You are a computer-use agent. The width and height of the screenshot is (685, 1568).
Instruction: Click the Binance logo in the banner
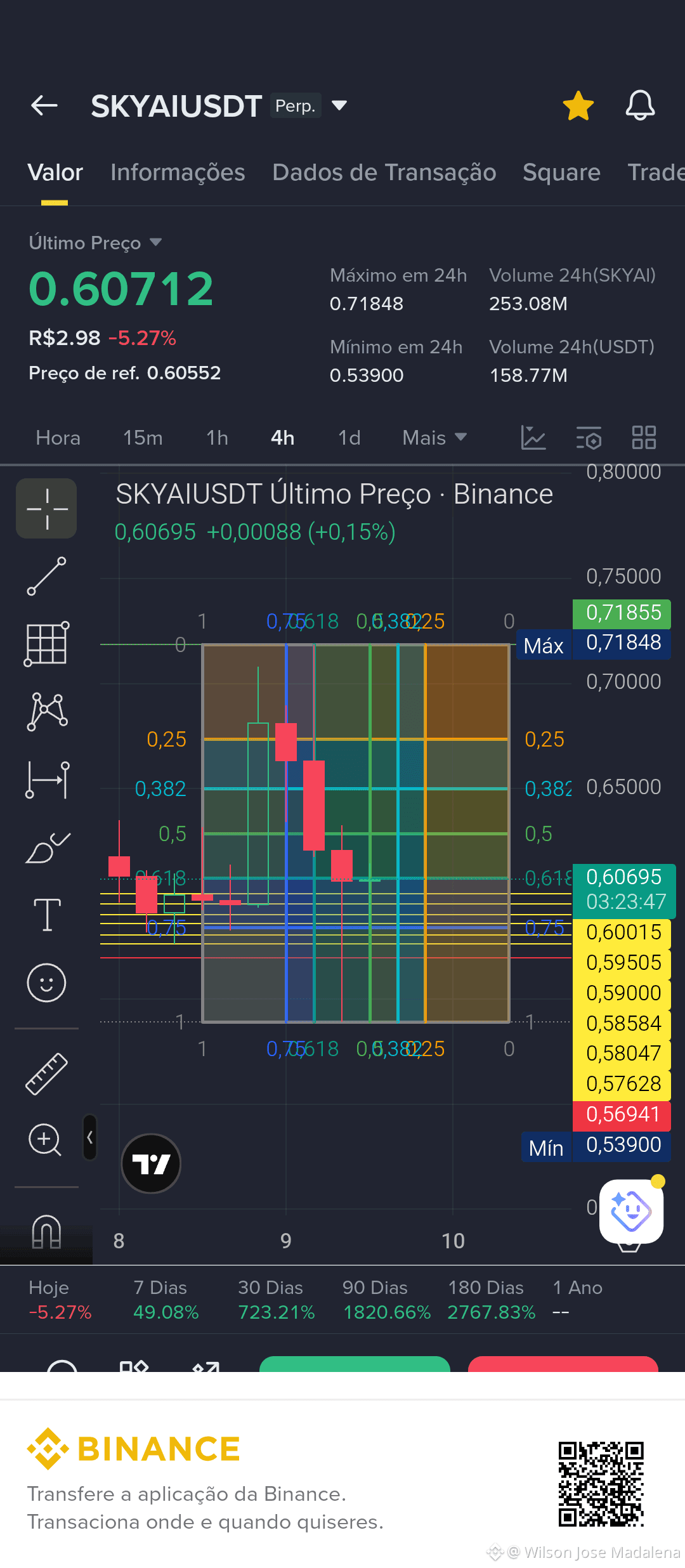tap(134, 1449)
